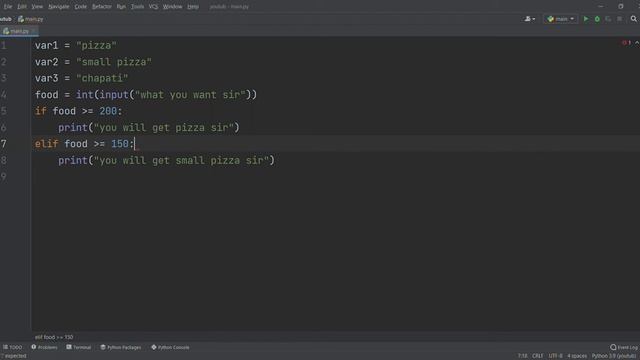The height and width of the screenshot is (360, 640).
Task: Close the main.py editor tab
Action: pyautogui.click(x=34, y=31)
